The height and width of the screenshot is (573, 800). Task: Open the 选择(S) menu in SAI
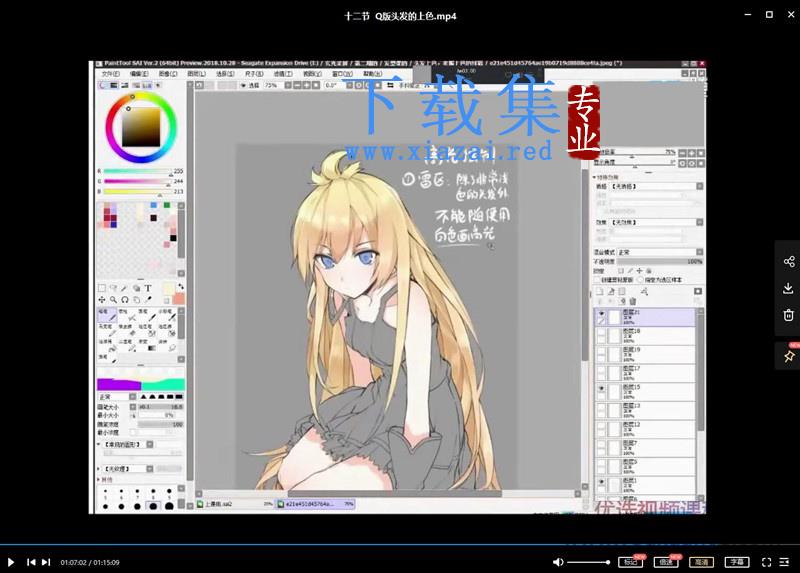coord(225,74)
